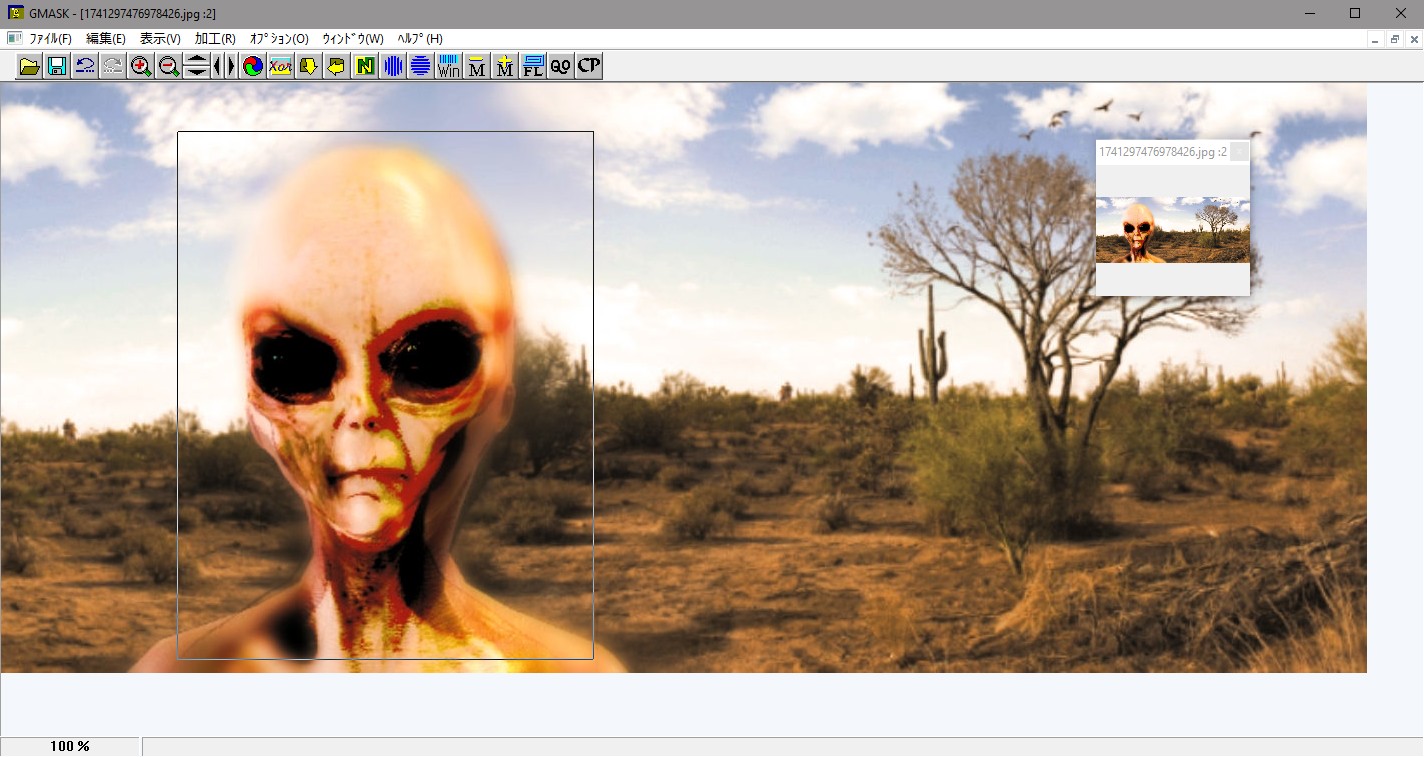The height and width of the screenshot is (757, 1424).
Task: Click the yellow left-arrow icon
Action: coord(337,66)
